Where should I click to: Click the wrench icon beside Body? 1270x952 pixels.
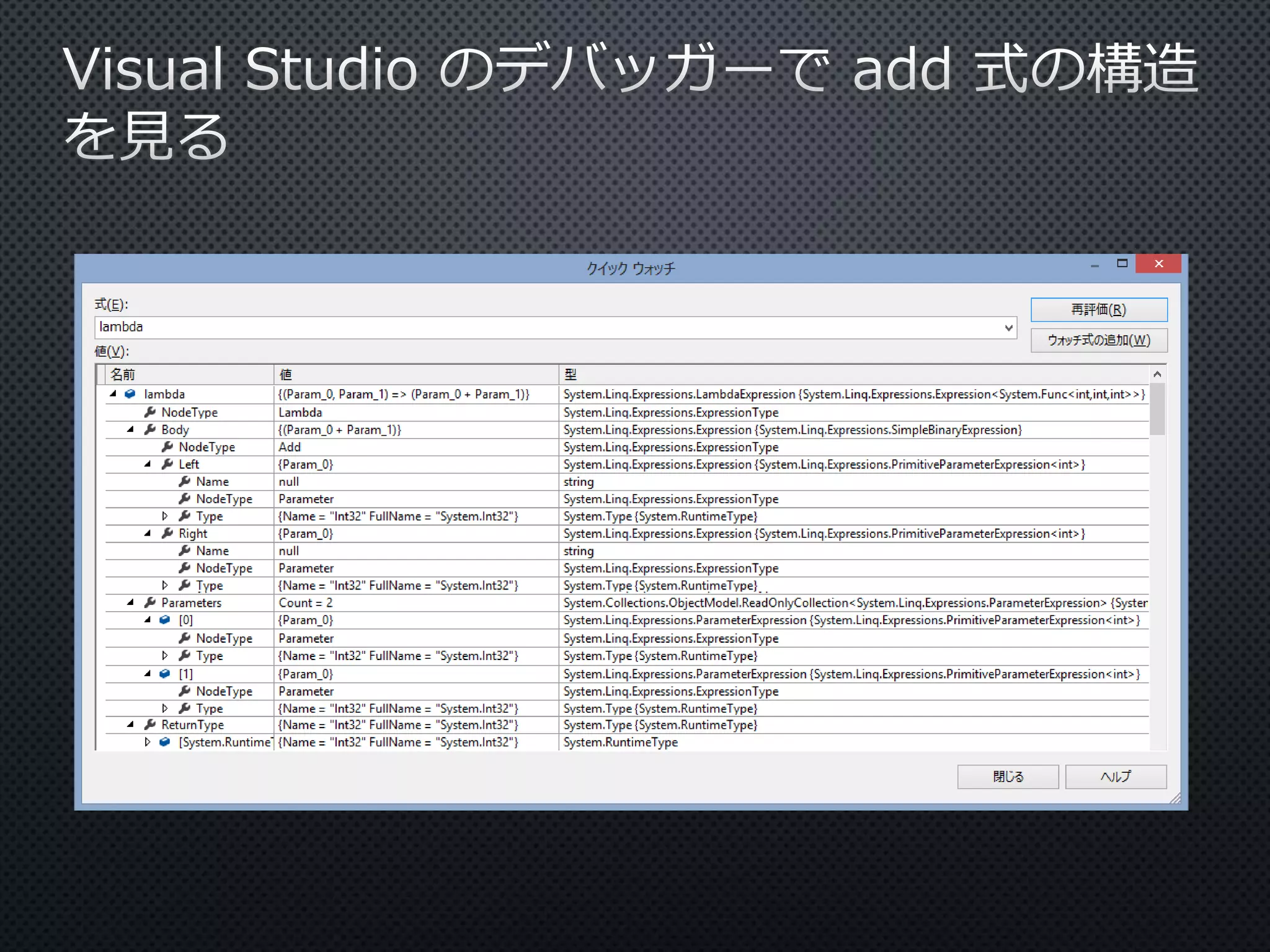pos(150,430)
